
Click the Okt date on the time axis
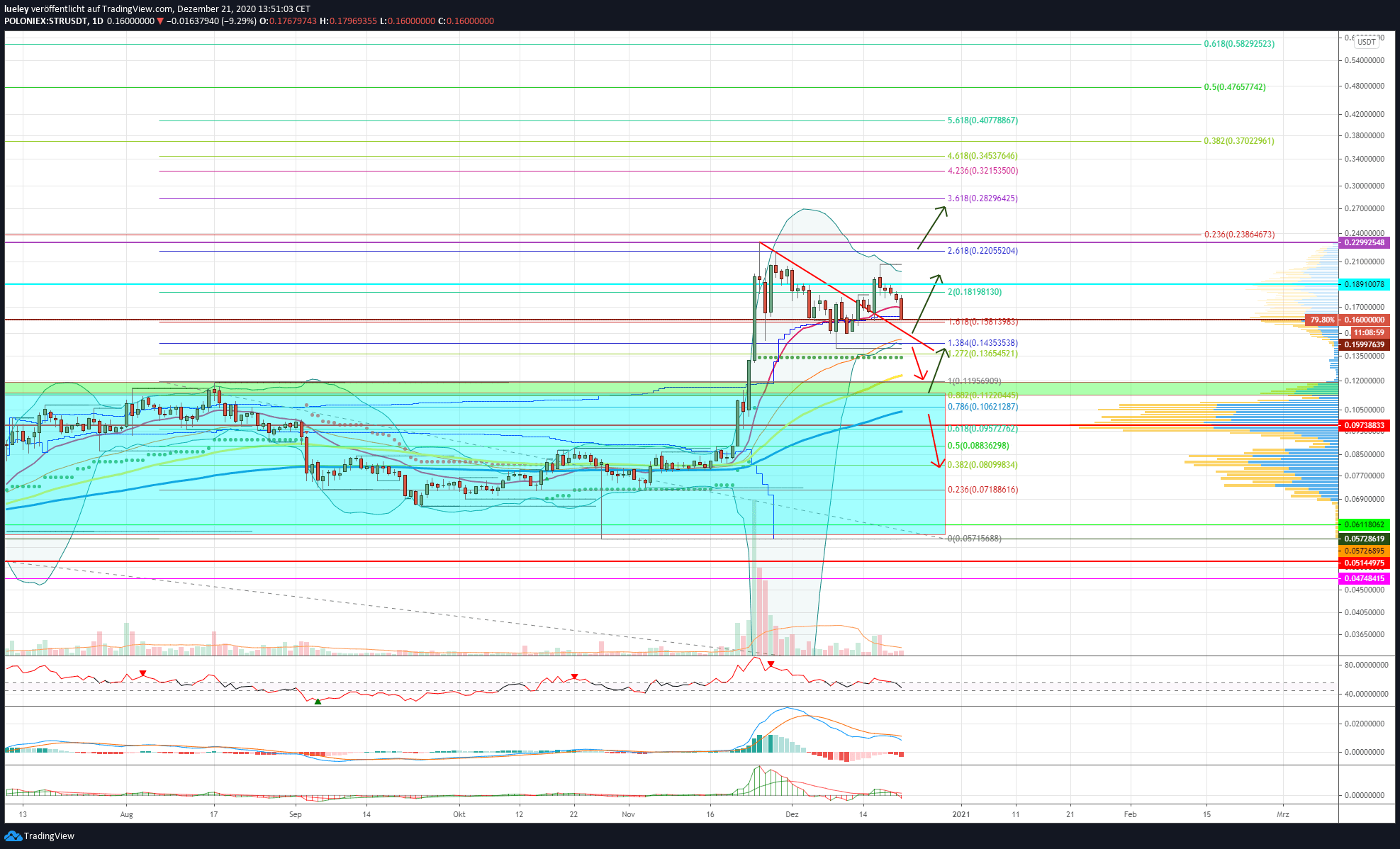pyautogui.click(x=459, y=814)
